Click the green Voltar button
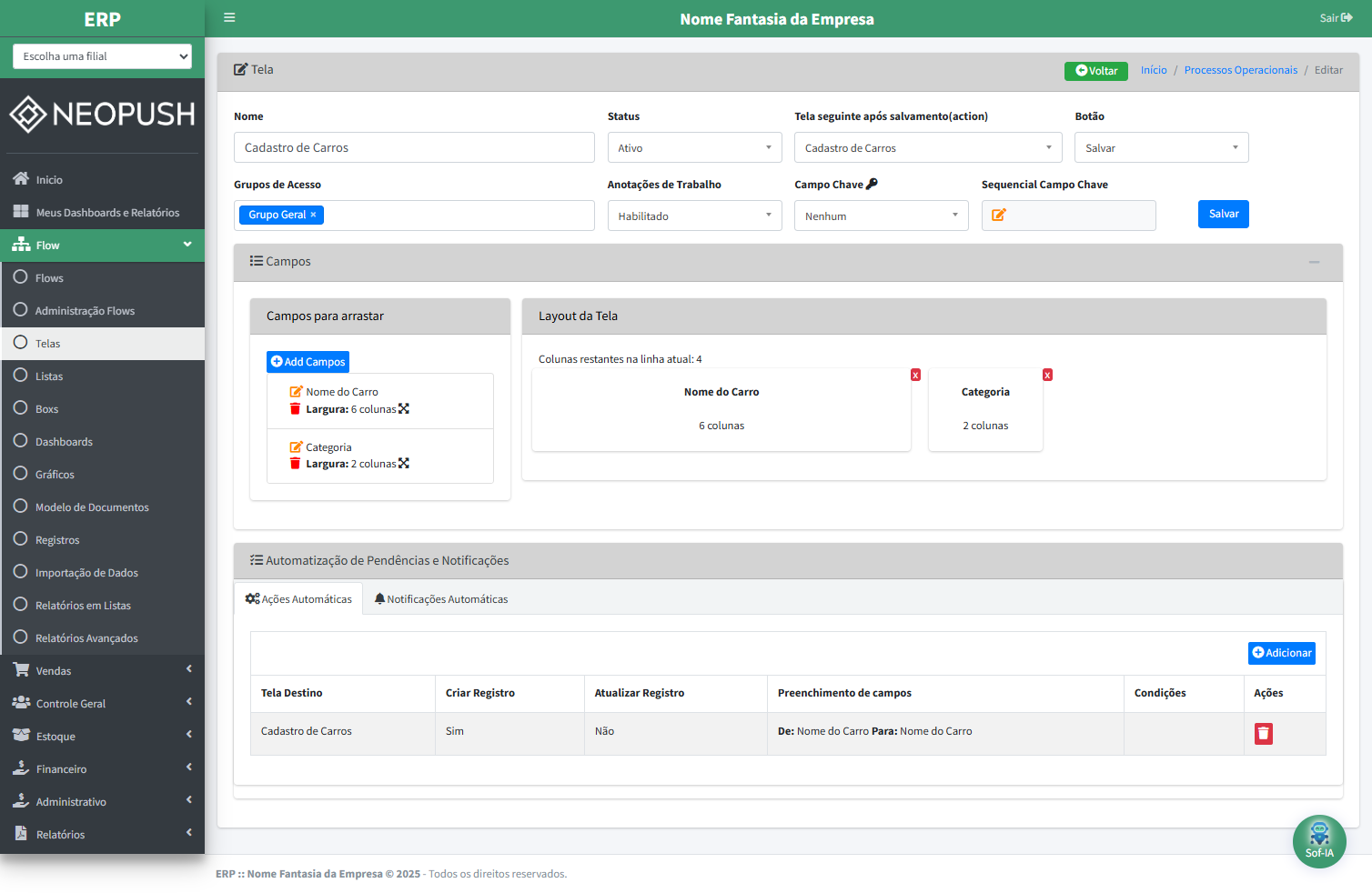 pos(1096,71)
